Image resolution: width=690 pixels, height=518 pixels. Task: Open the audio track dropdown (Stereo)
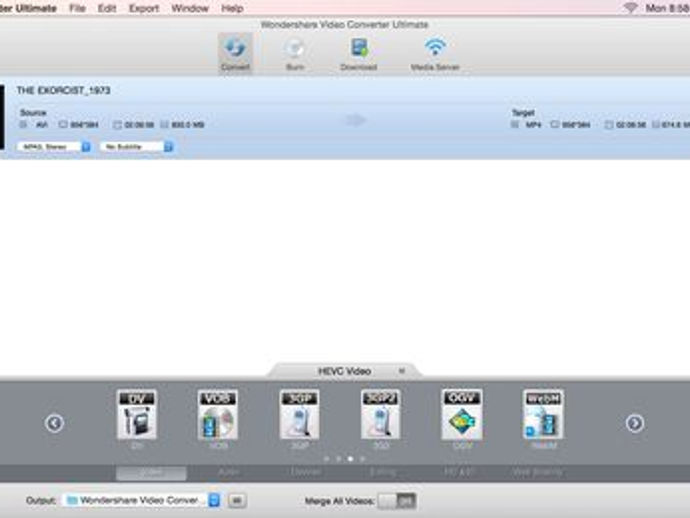(54, 147)
